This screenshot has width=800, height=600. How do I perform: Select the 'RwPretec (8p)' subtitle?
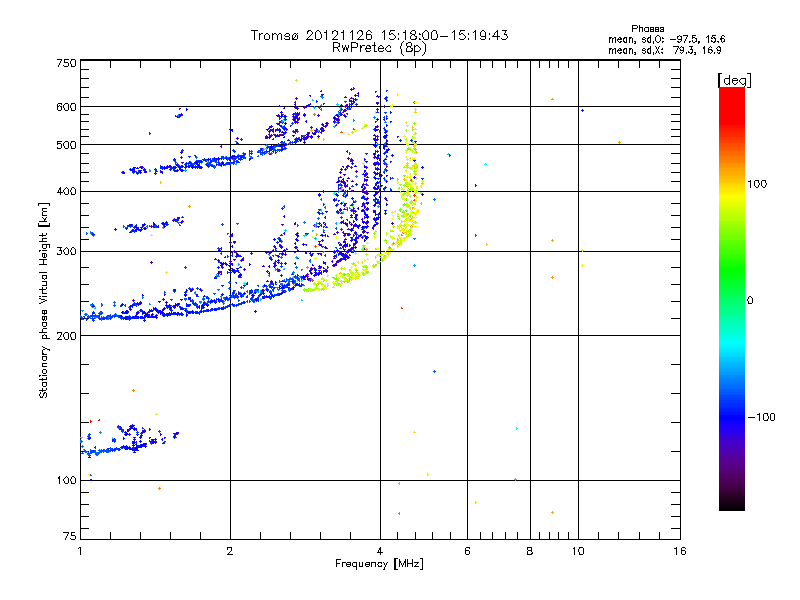(x=379, y=48)
